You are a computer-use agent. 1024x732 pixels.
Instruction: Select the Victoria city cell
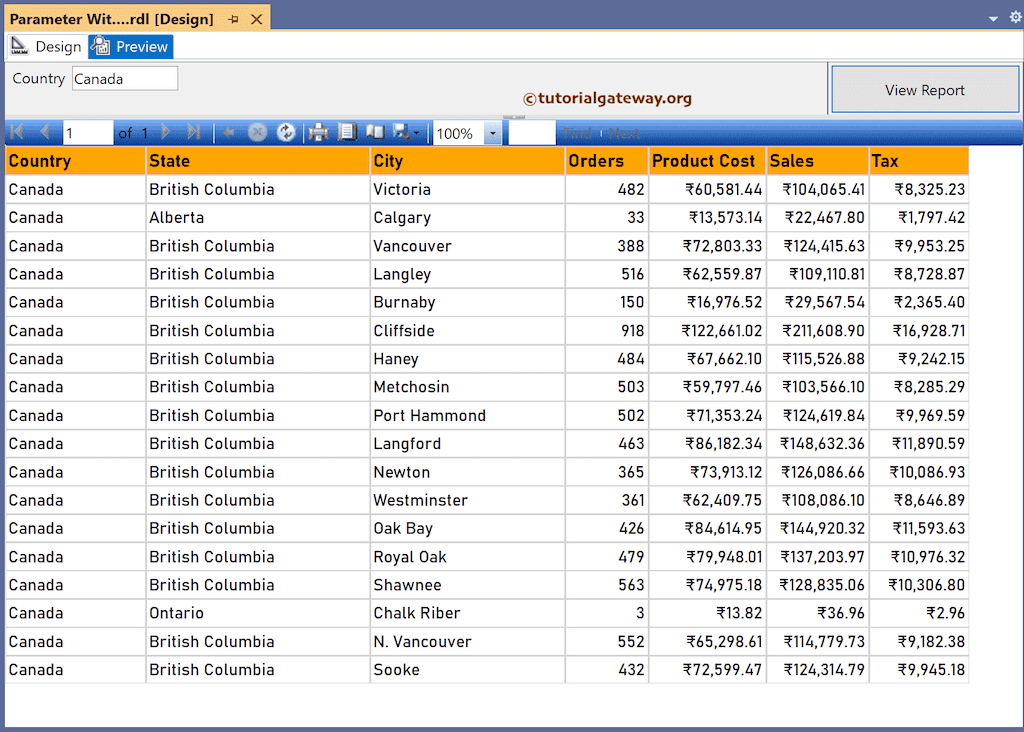(468, 189)
